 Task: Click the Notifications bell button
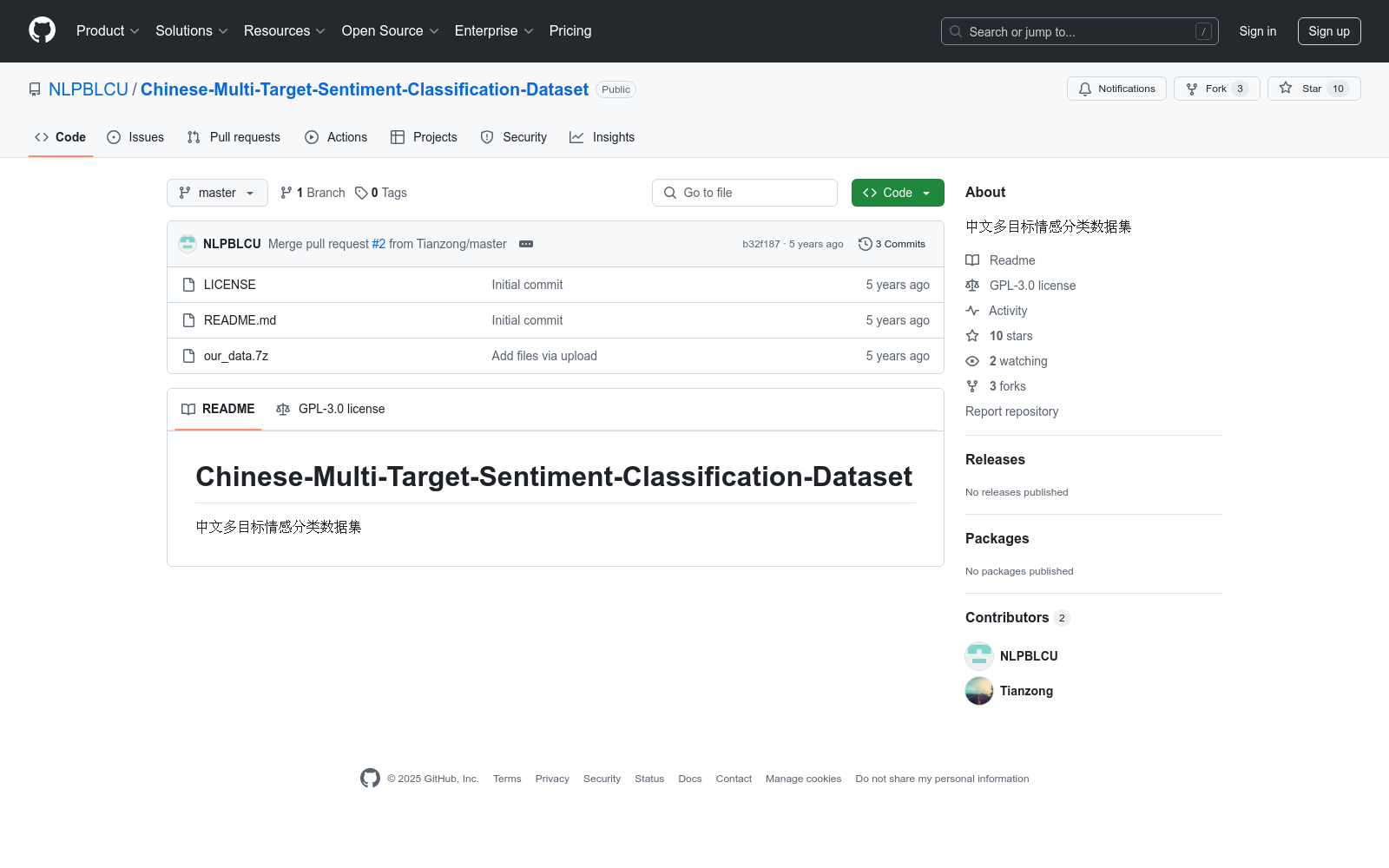(x=1116, y=89)
